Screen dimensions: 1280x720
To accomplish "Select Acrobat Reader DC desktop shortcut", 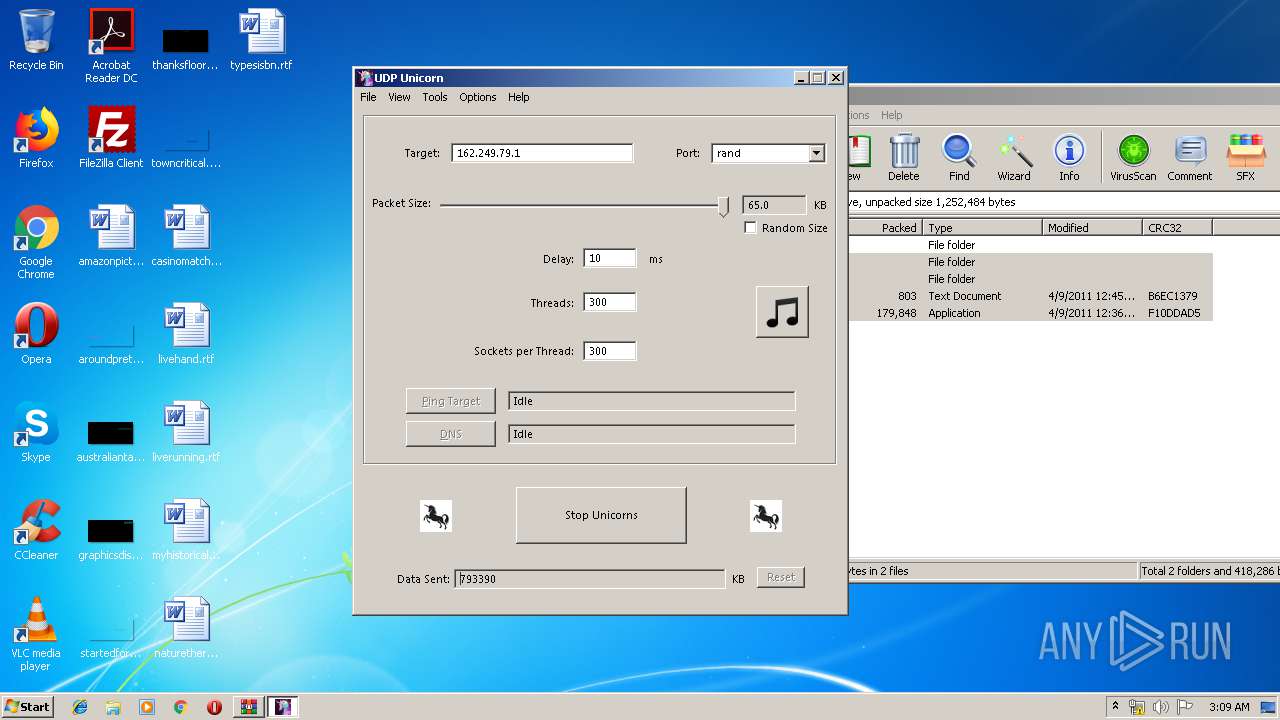I will click(111, 47).
